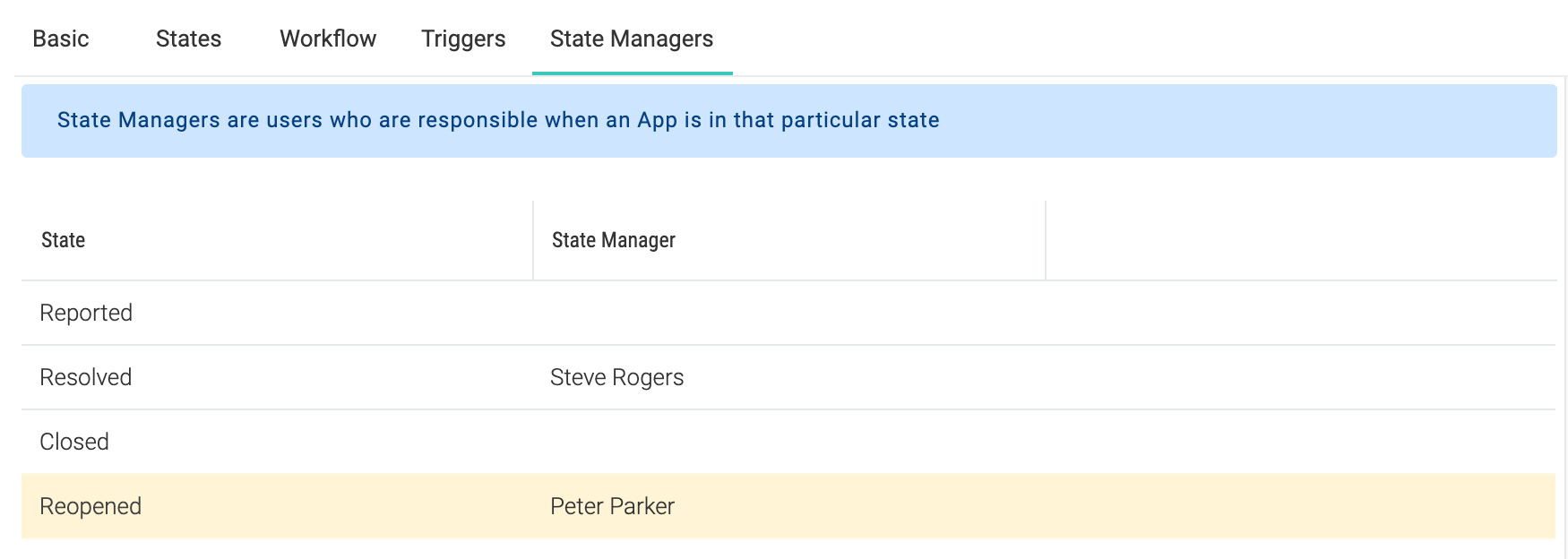The height and width of the screenshot is (559, 1568).
Task: Click the third-column cell in Reopened row
Action: point(1299,506)
